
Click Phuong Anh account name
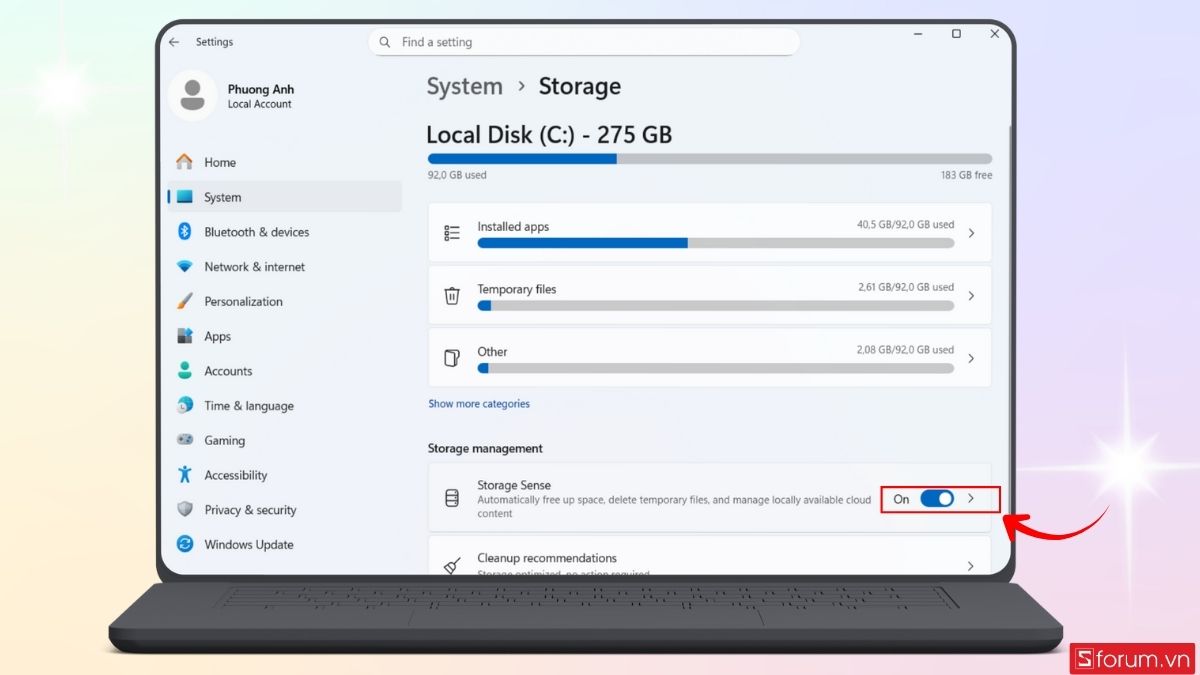[260, 89]
